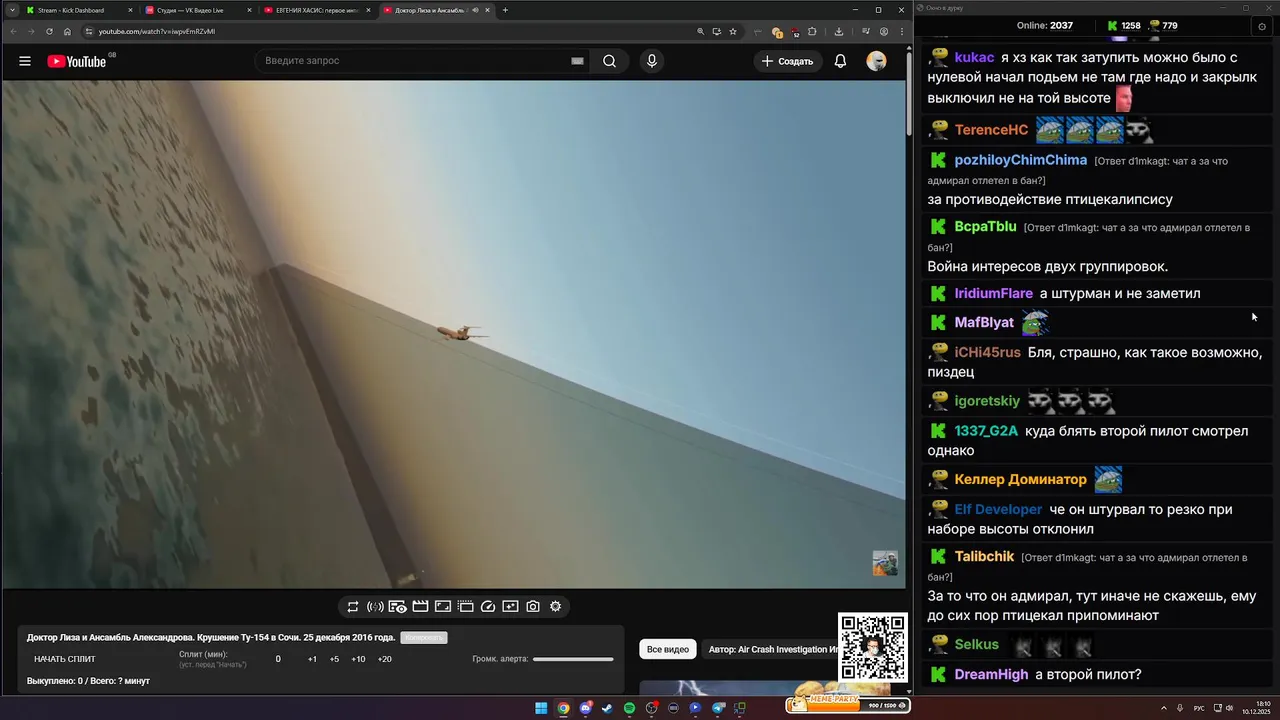Screen dimensions: 1280x720
Task: Open the Chrome three-dot menu
Action: point(901,31)
